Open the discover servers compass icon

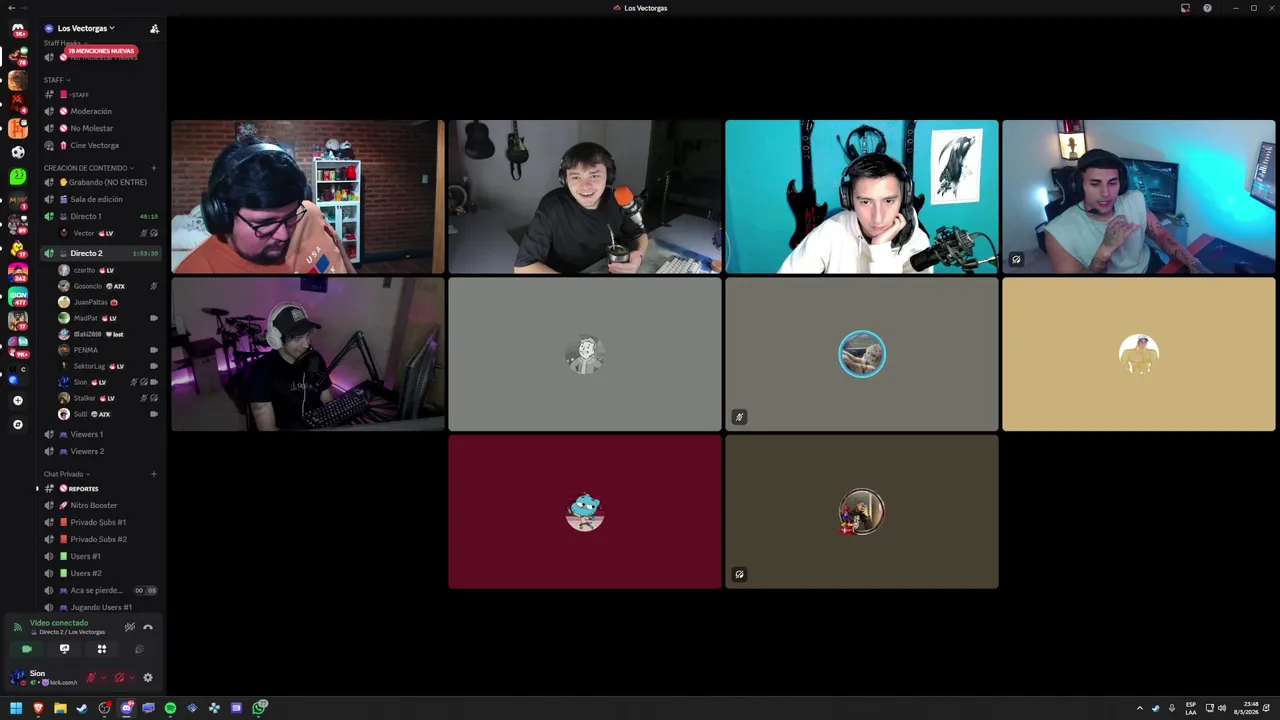tap(18, 424)
